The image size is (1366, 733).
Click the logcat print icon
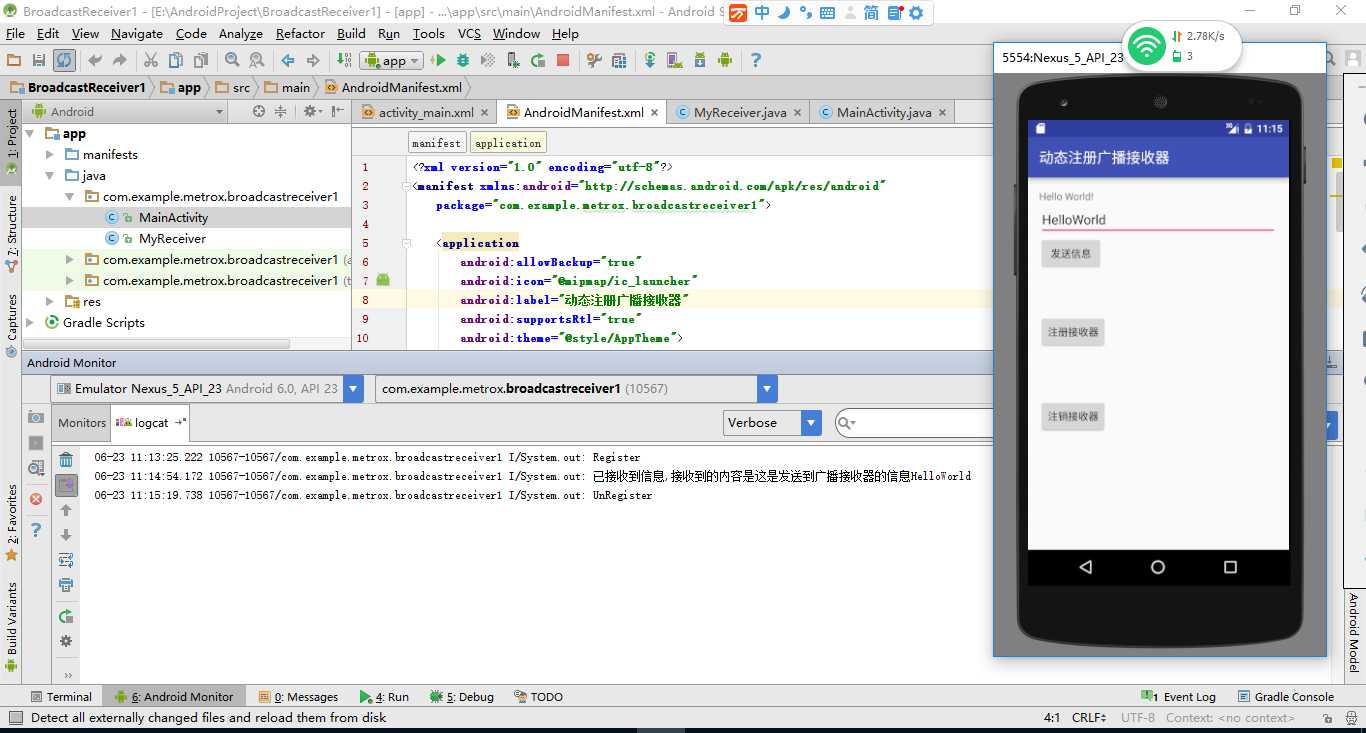click(66, 586)
